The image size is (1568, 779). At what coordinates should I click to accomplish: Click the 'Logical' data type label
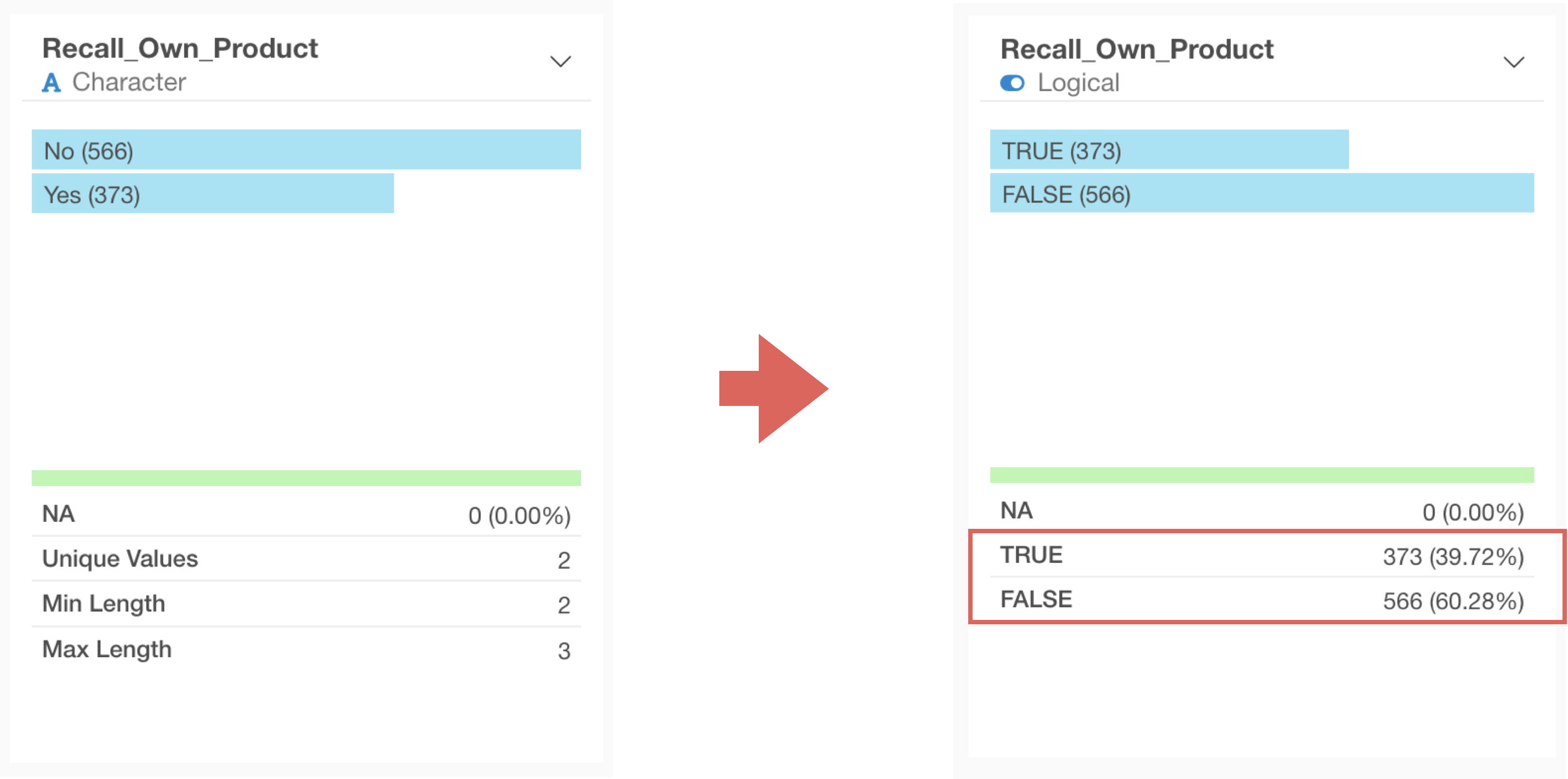1078,83
